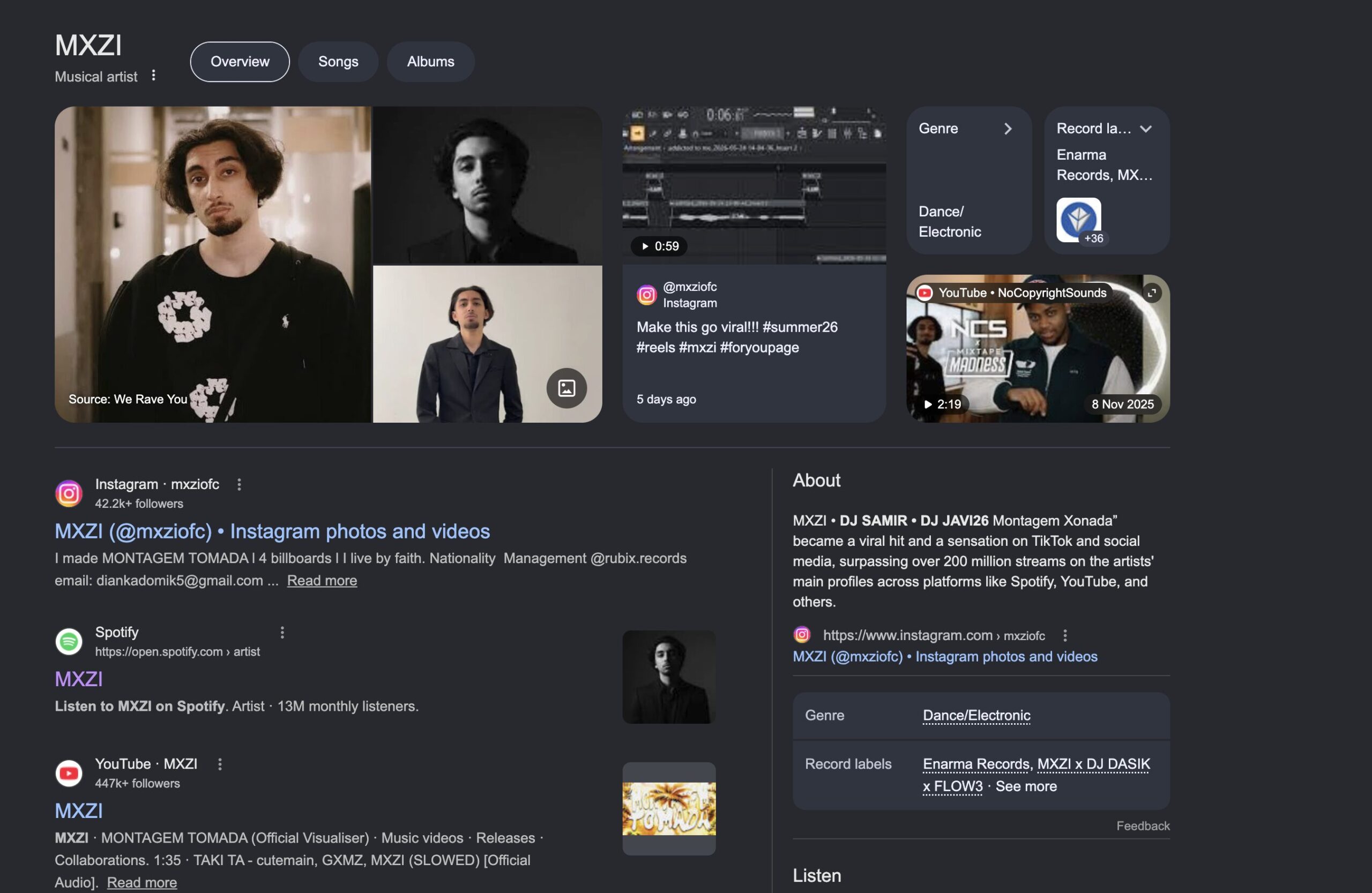Image resolution: width=1372 pixels, height=893 pixels.
Task: Open the black and white portrait photo
Action: [487, 185]
